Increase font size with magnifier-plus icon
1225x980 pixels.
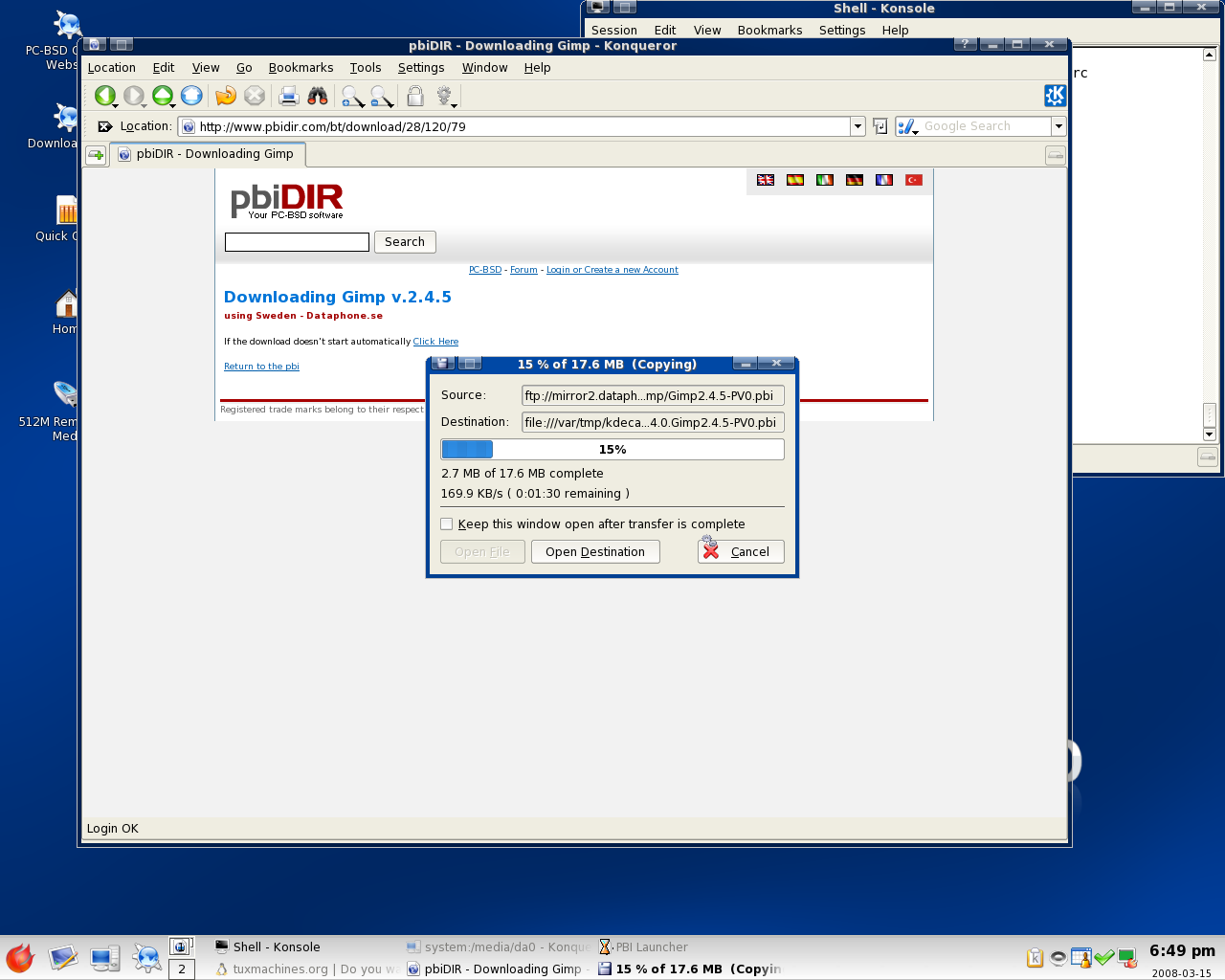click(352, 96)
